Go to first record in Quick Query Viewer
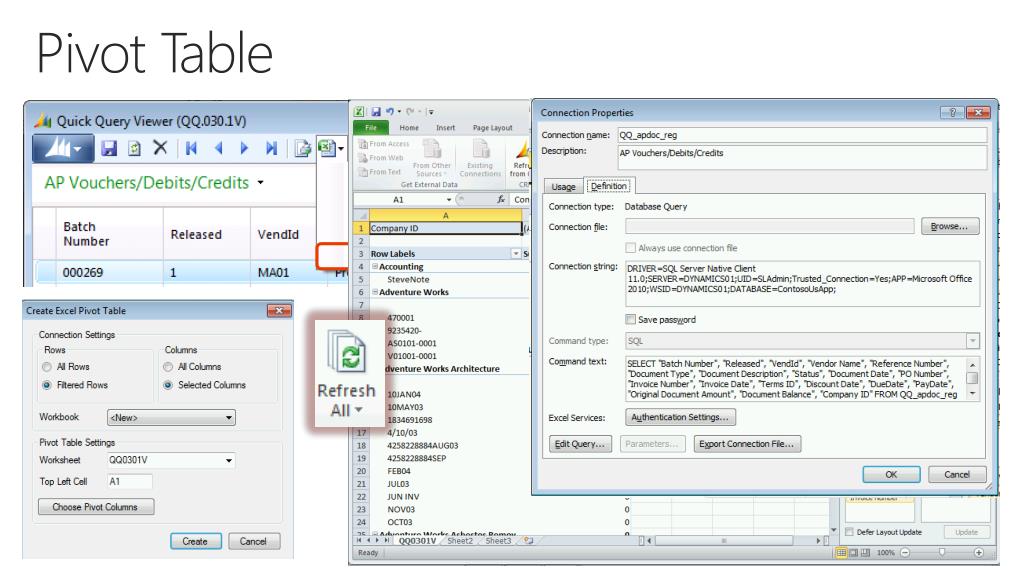 (x=191, y=149)
